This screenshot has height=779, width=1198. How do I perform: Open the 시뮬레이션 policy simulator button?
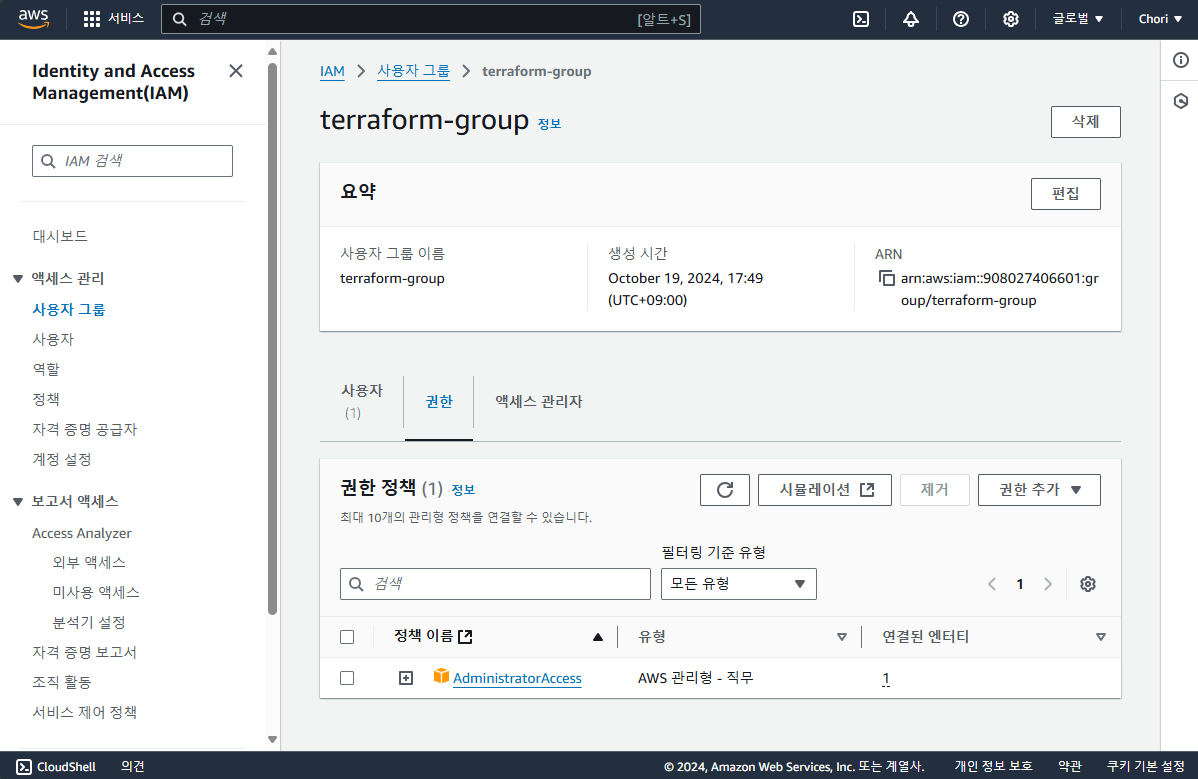point(824,490)
